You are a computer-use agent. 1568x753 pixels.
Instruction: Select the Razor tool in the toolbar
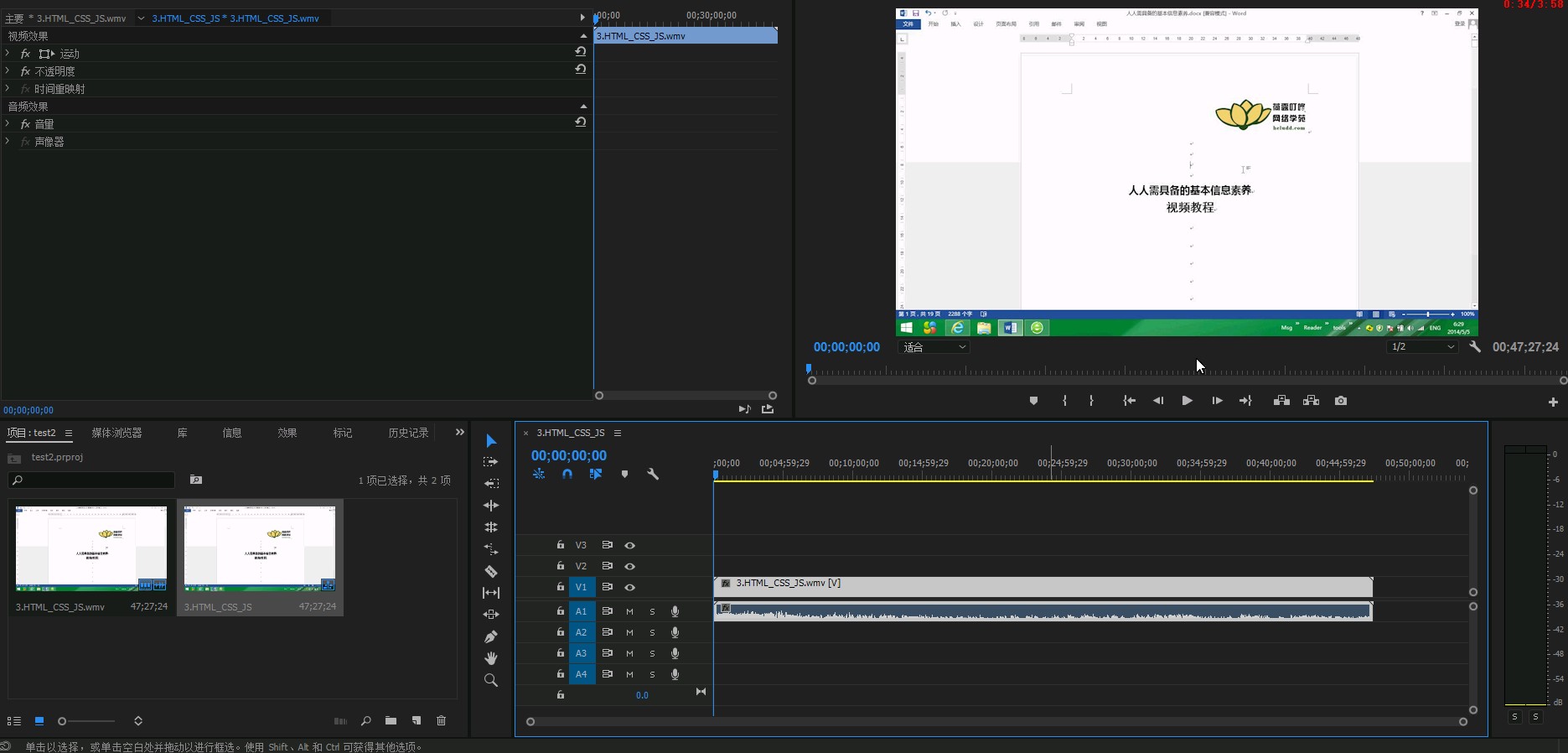click(x=491, y=571)
